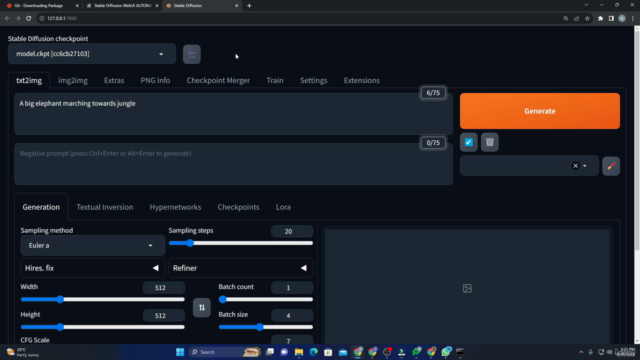Click the Width number field showing 512
Screen dimensions: 640x360
(x=164, y=288)
